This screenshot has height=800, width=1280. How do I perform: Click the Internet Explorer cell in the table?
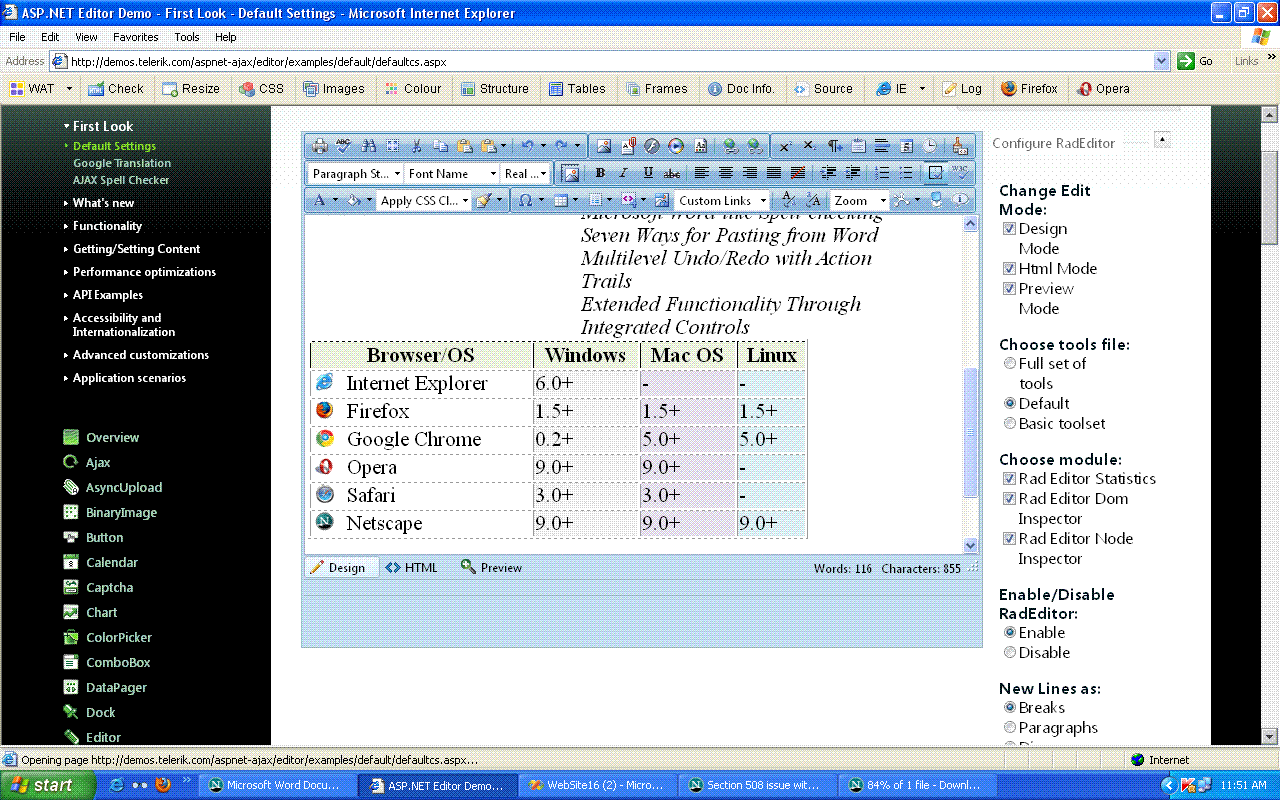[421, 384]
